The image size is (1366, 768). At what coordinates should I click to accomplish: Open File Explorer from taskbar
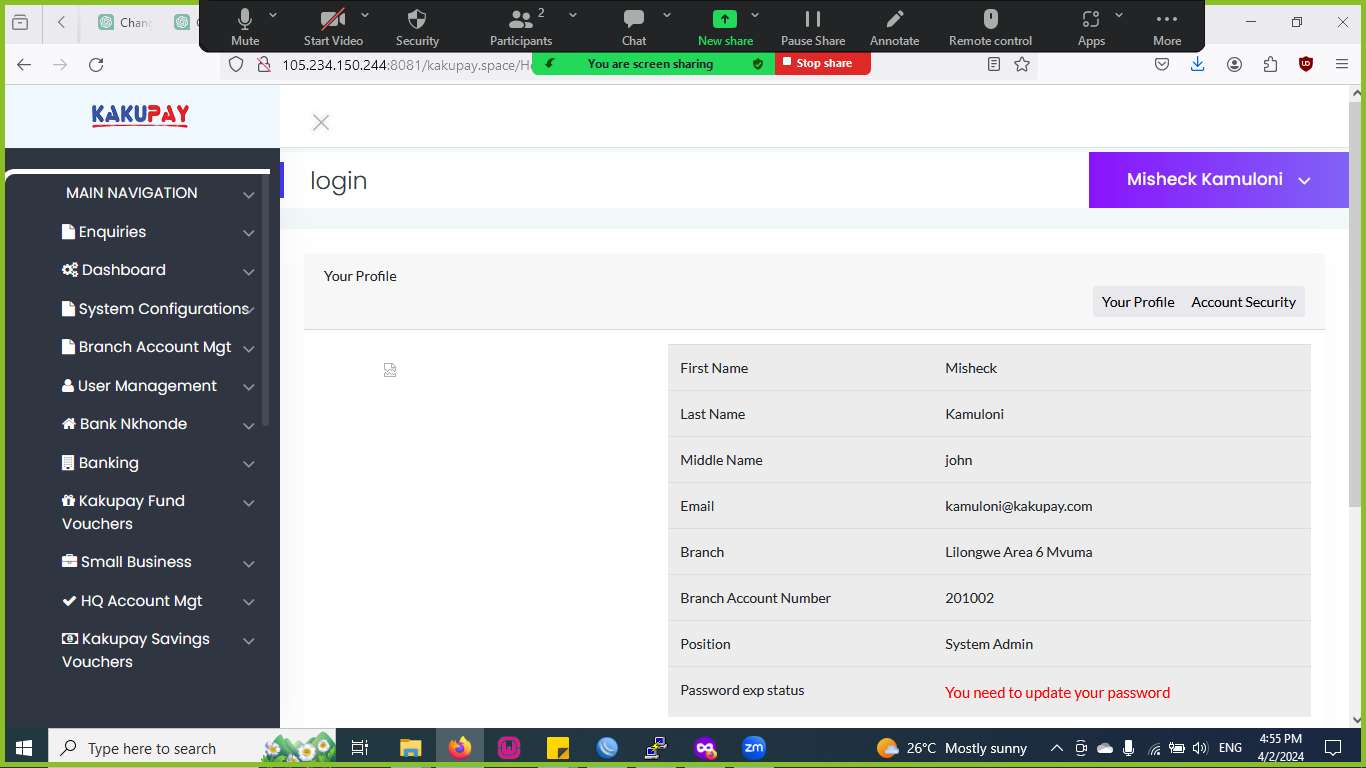[410, 748]
